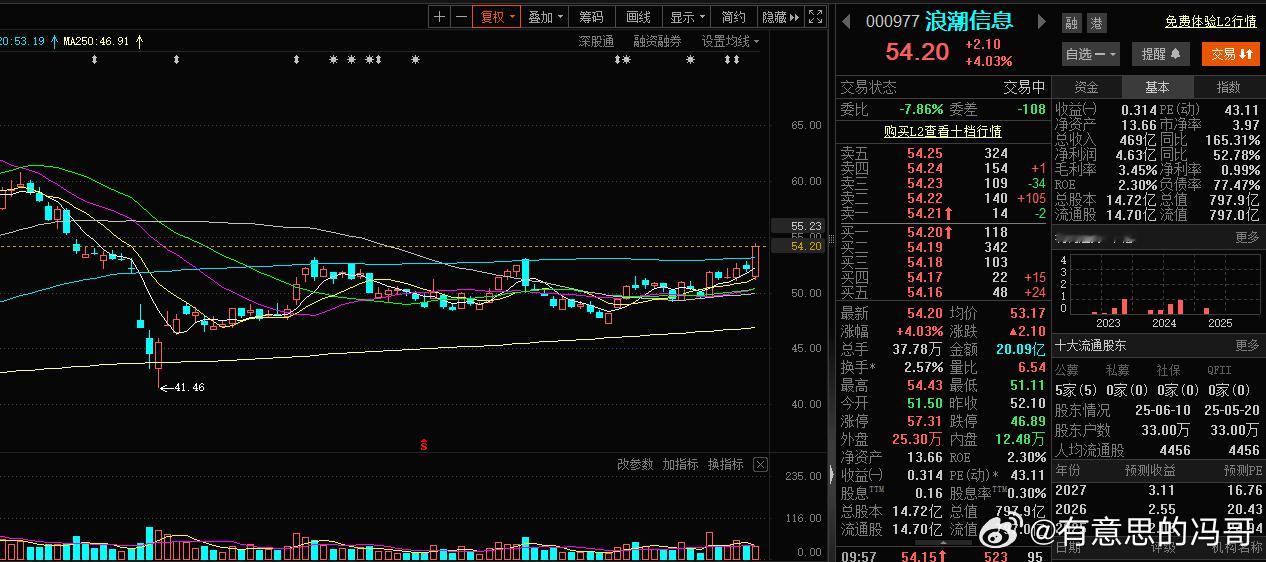1266x562 pixels.
Task: Open the 设置均线 moving average settings dropdown
Action: 730,41
